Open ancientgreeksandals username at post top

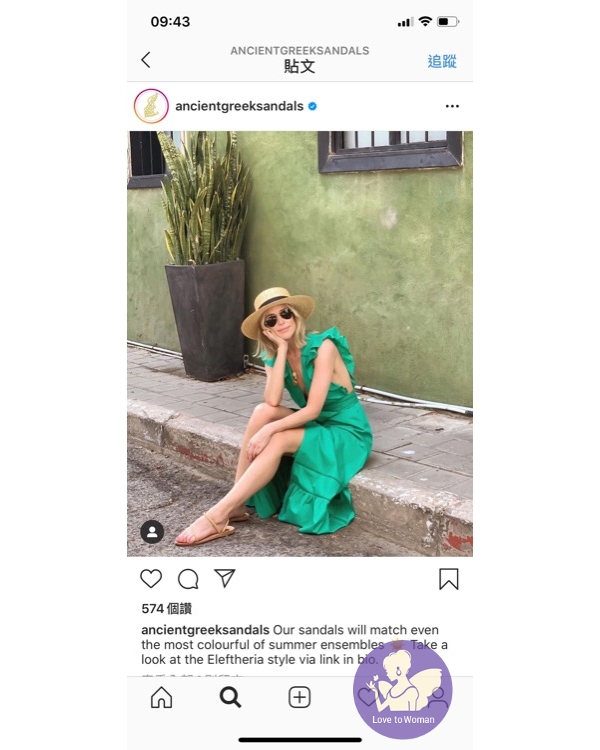(239, 106)
